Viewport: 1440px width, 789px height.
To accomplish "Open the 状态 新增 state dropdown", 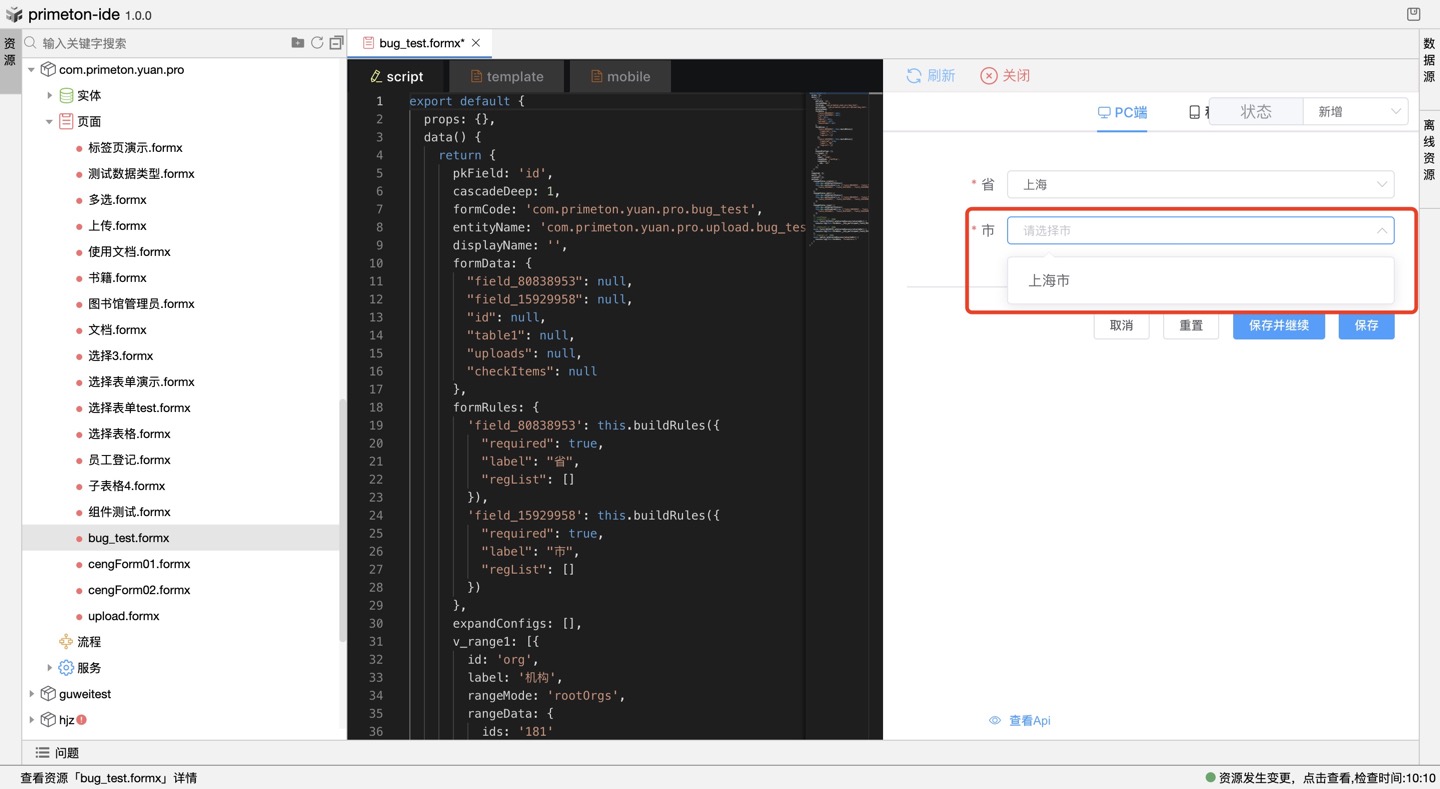I will pos(1355,112).
